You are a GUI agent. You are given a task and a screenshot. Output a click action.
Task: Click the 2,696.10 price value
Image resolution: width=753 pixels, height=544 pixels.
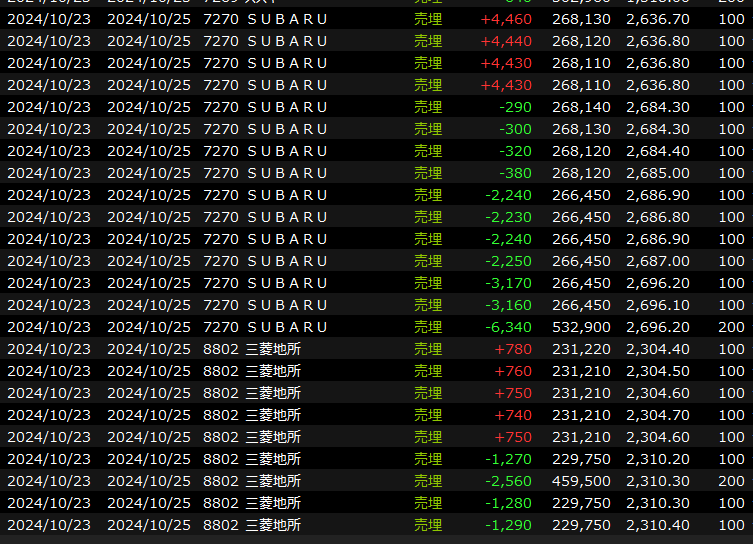(x=657, y=305)
